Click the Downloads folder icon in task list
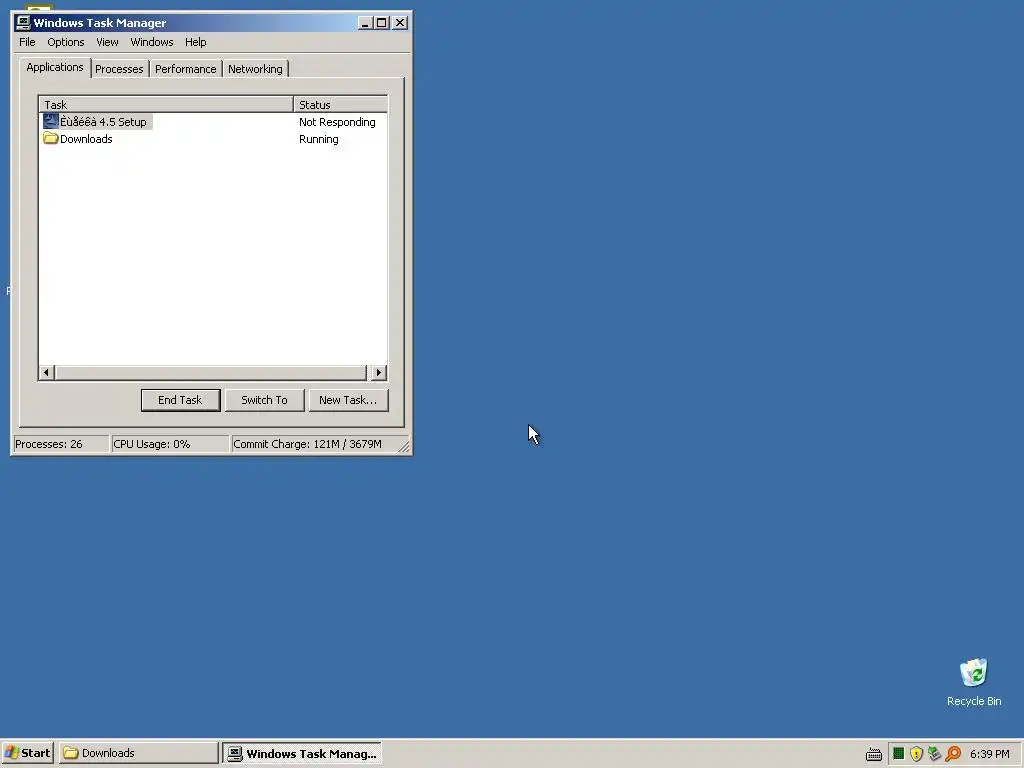The height and width of the screenshot is (768, 1024). [50, 138]
